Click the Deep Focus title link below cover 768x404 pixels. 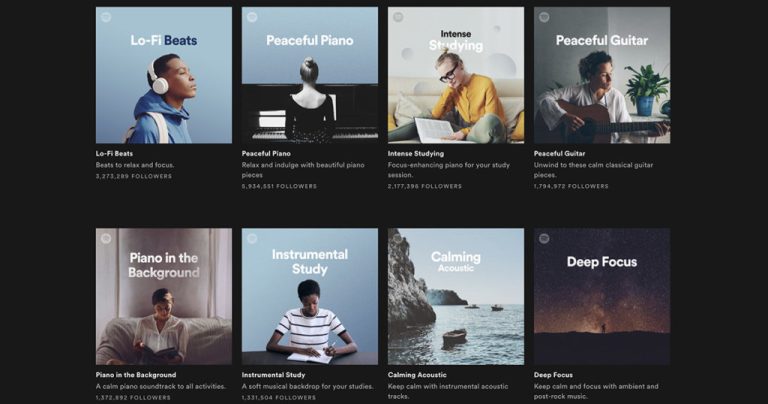point(553,375)
